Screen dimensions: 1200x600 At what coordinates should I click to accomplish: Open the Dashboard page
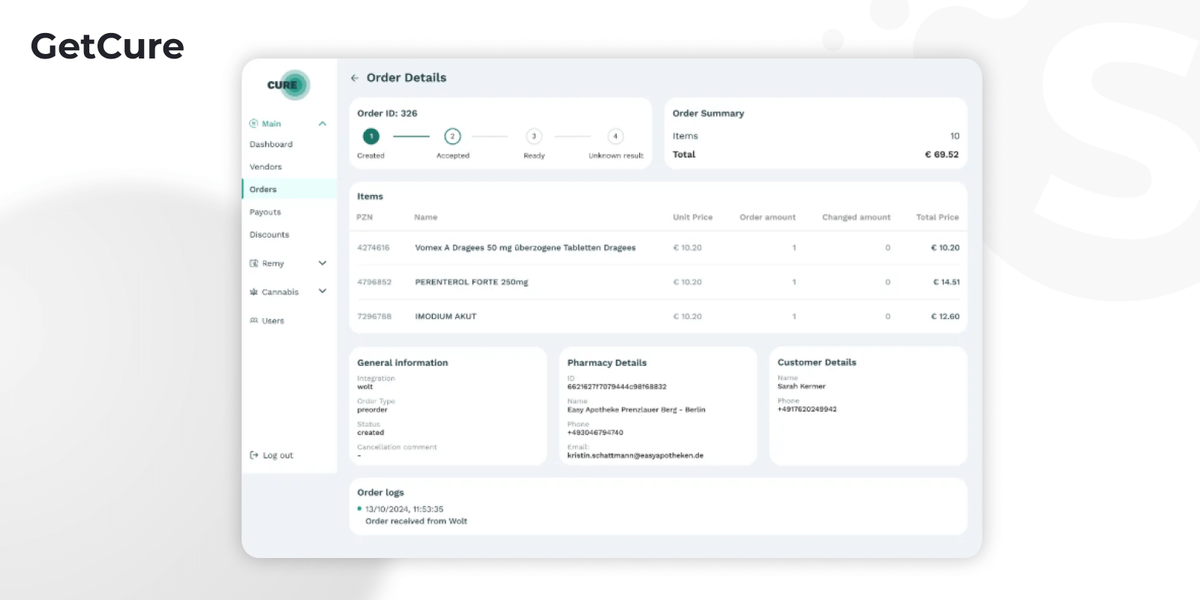(x=271, y=145)
